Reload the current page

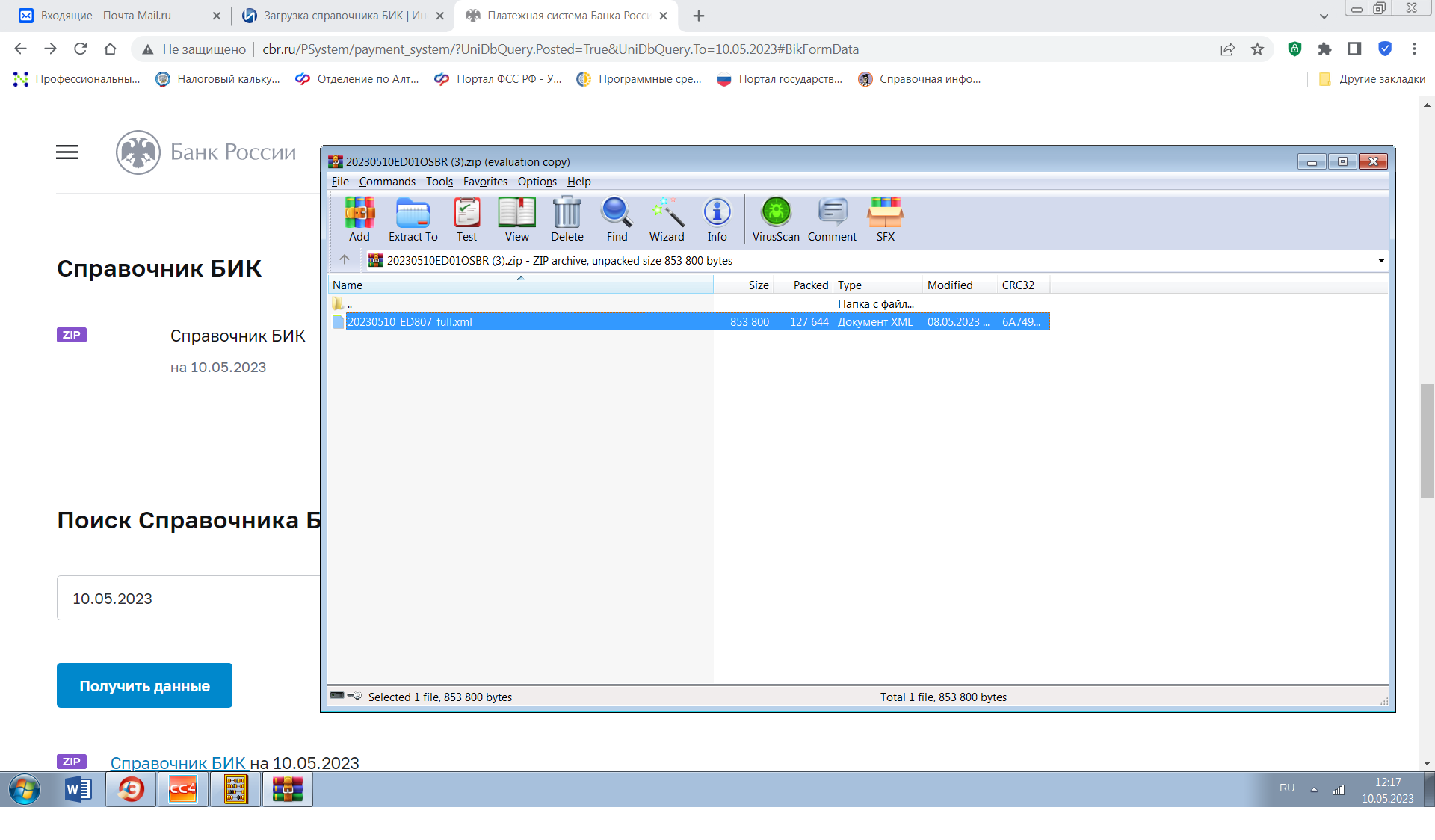[80, 49]
